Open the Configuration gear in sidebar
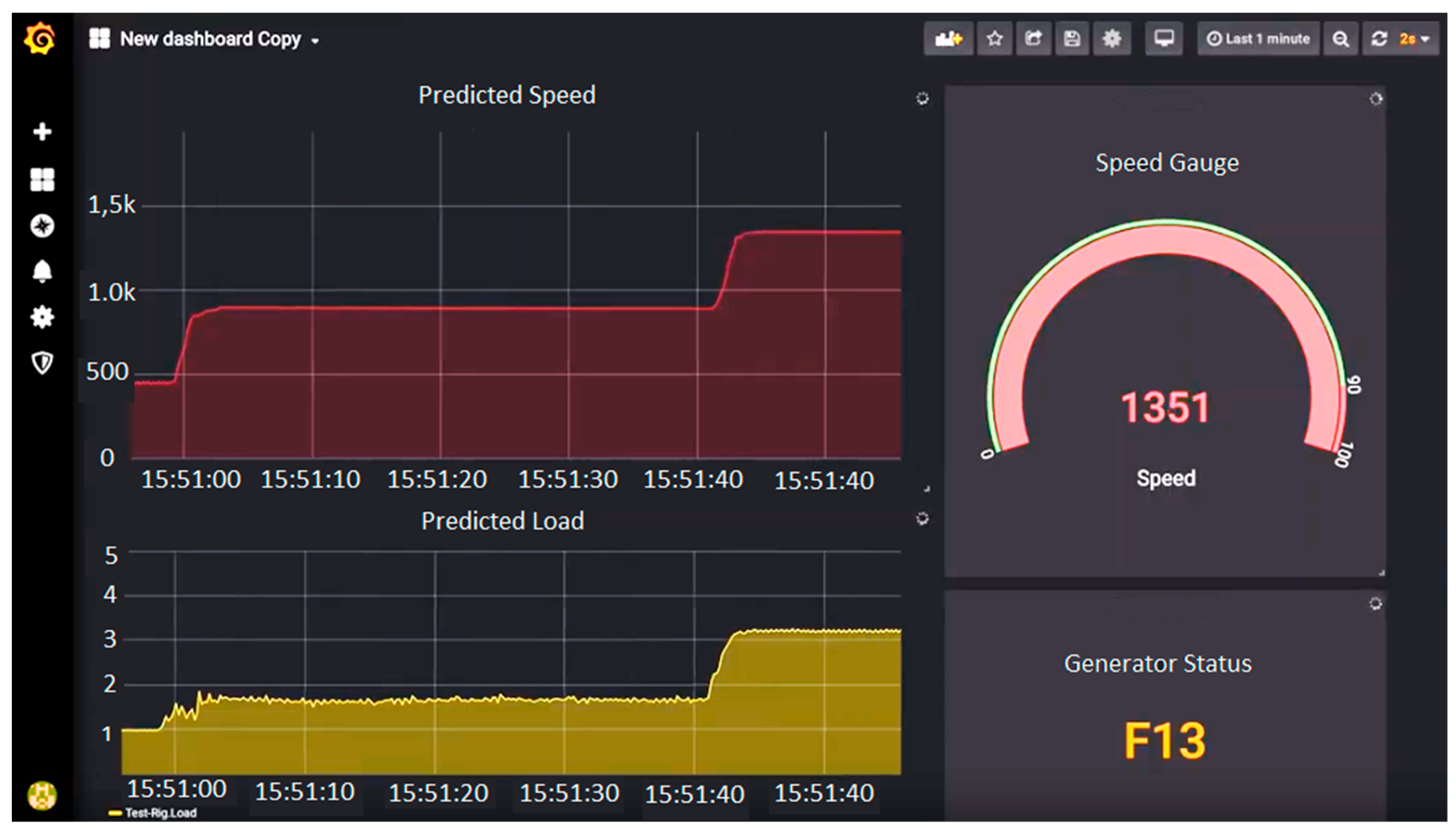 click(42, 317)
